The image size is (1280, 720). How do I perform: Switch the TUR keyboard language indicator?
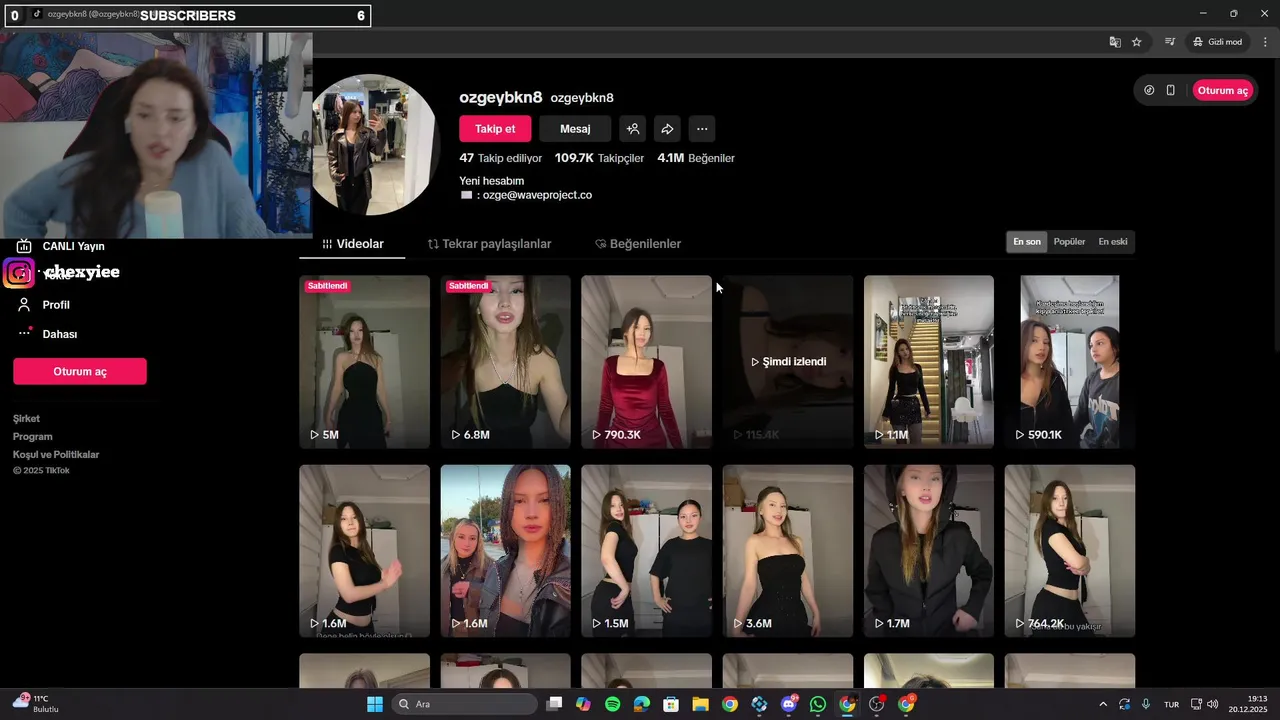point(1171,704)
